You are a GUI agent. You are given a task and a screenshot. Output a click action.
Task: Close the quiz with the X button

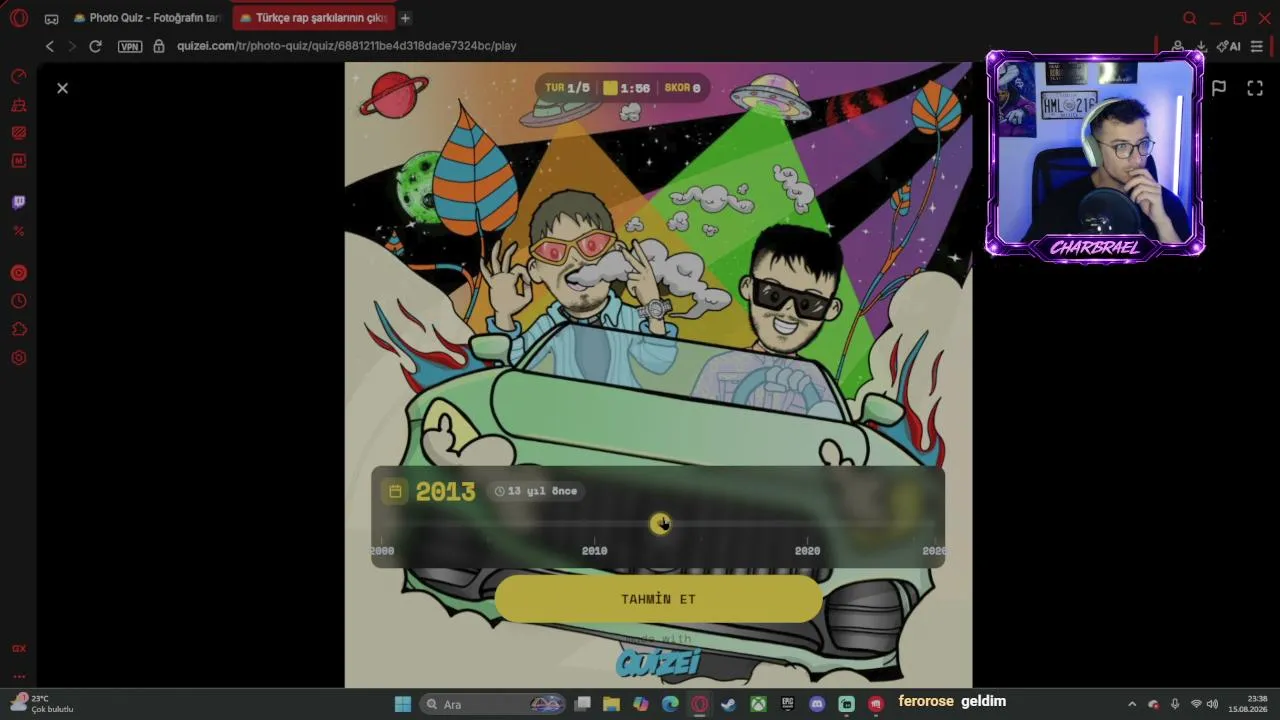tap(62, 88)
